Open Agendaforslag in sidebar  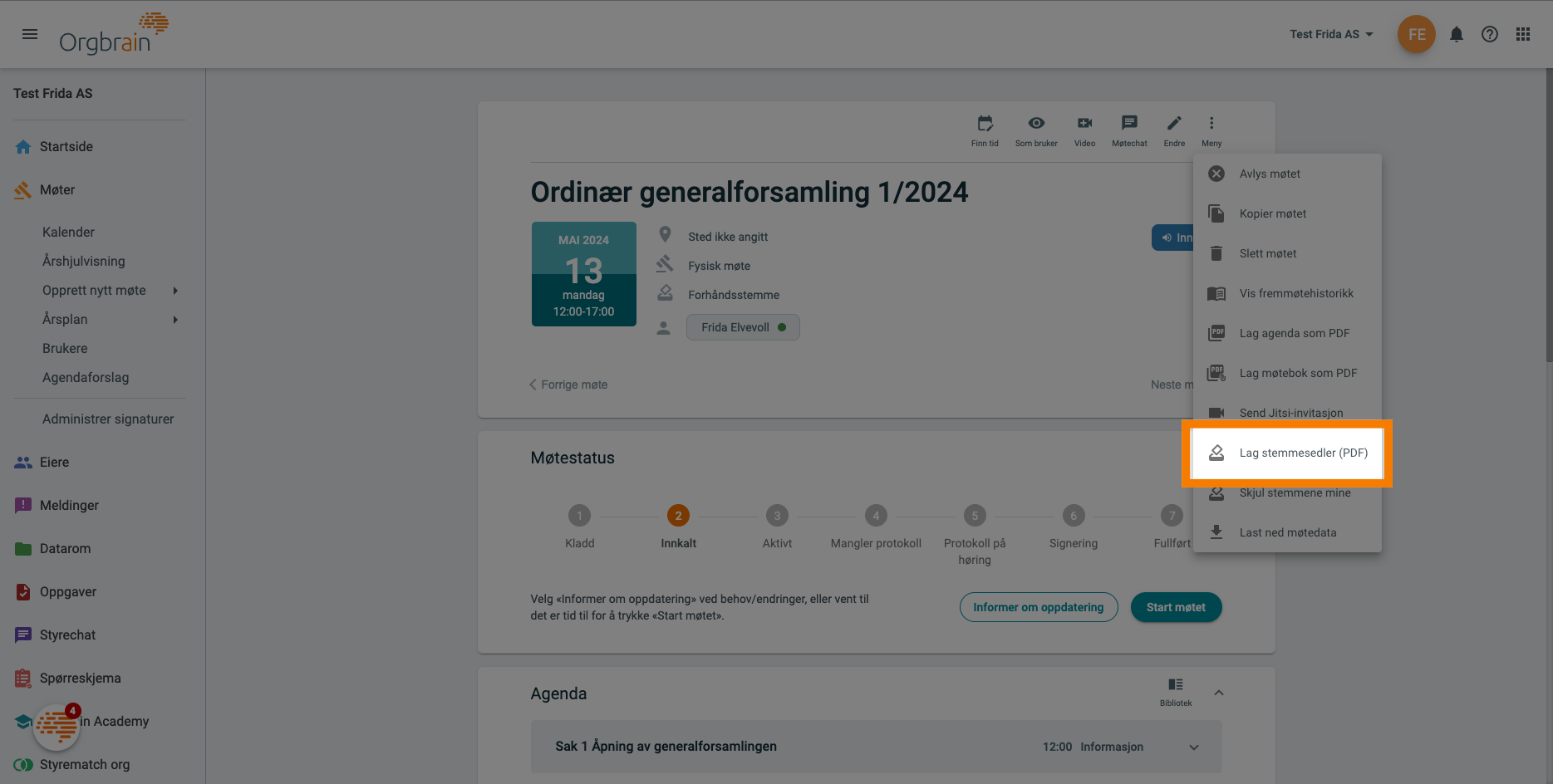pos(86,377)
